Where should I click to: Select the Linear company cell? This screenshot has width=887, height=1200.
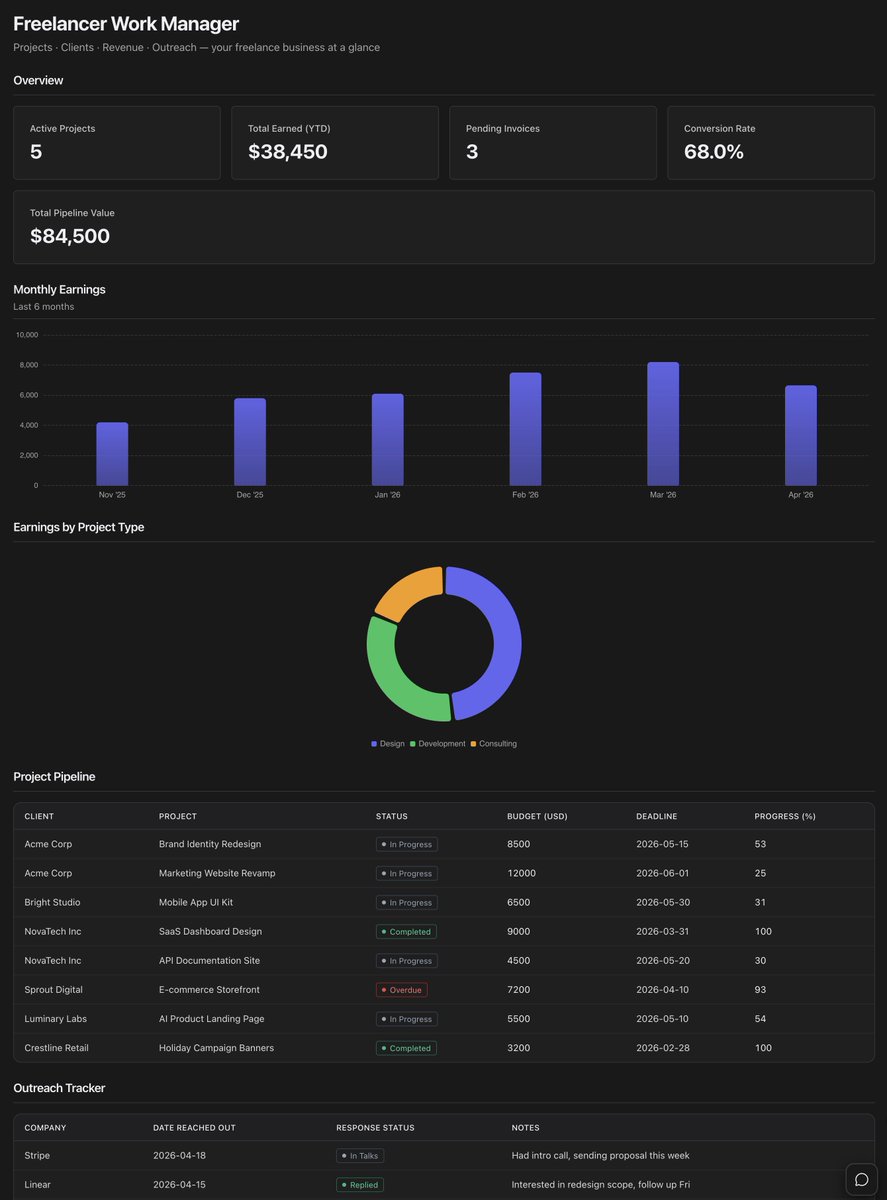(37, 1184)
